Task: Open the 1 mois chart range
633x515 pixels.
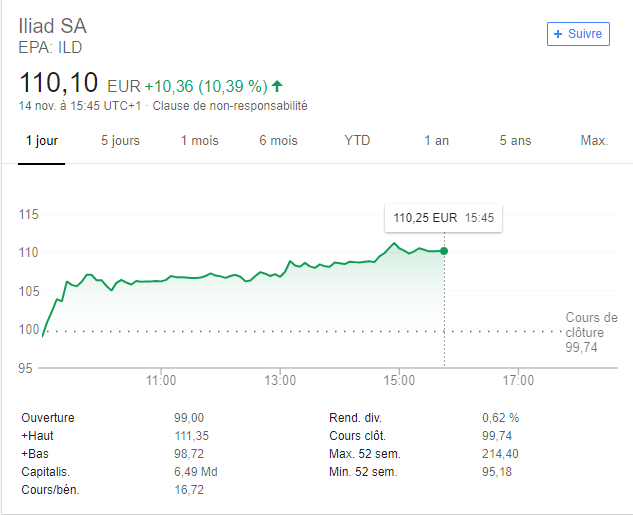Action: click(x=199, y=141)
